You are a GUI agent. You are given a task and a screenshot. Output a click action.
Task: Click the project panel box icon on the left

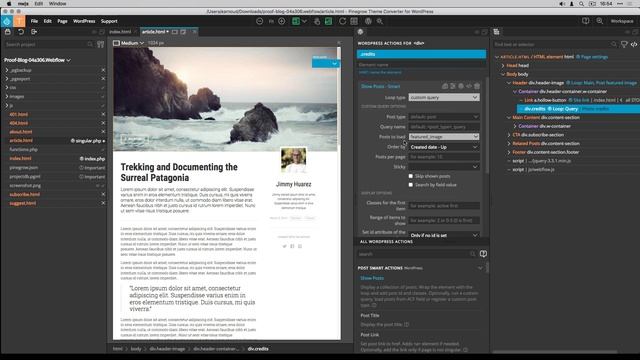8,32
